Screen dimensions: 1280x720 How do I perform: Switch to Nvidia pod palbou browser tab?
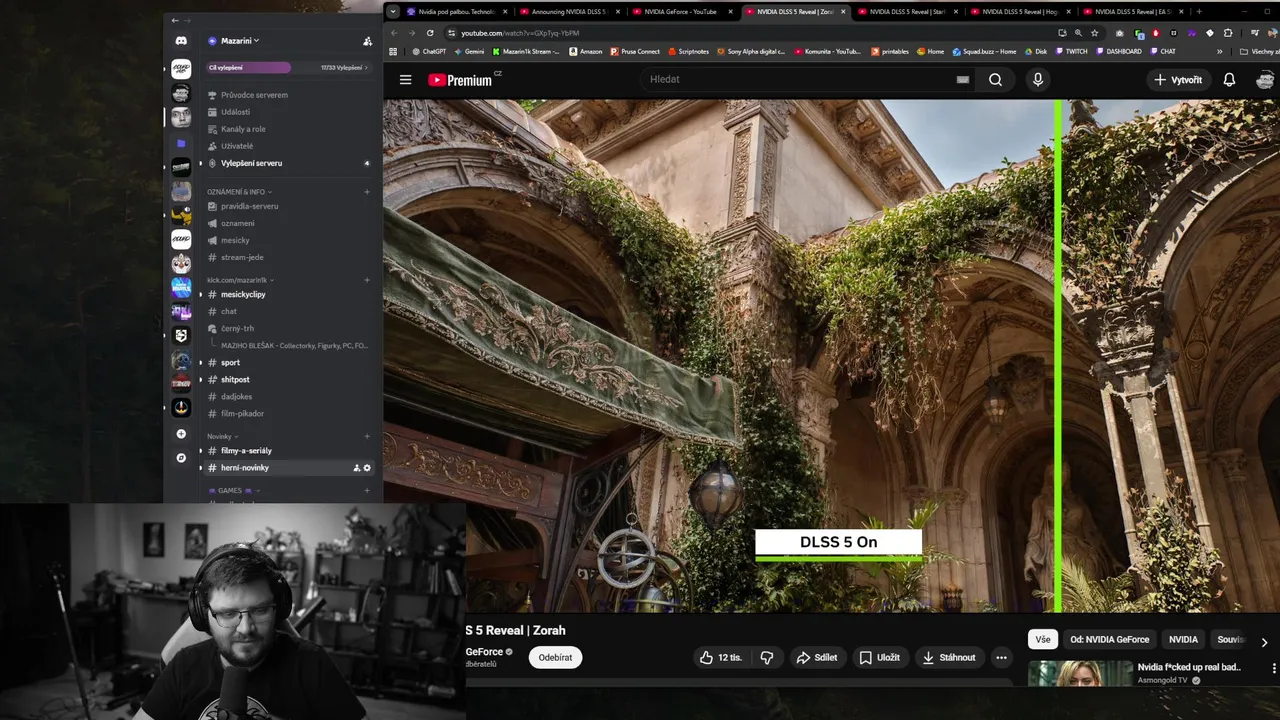(456, 12)
